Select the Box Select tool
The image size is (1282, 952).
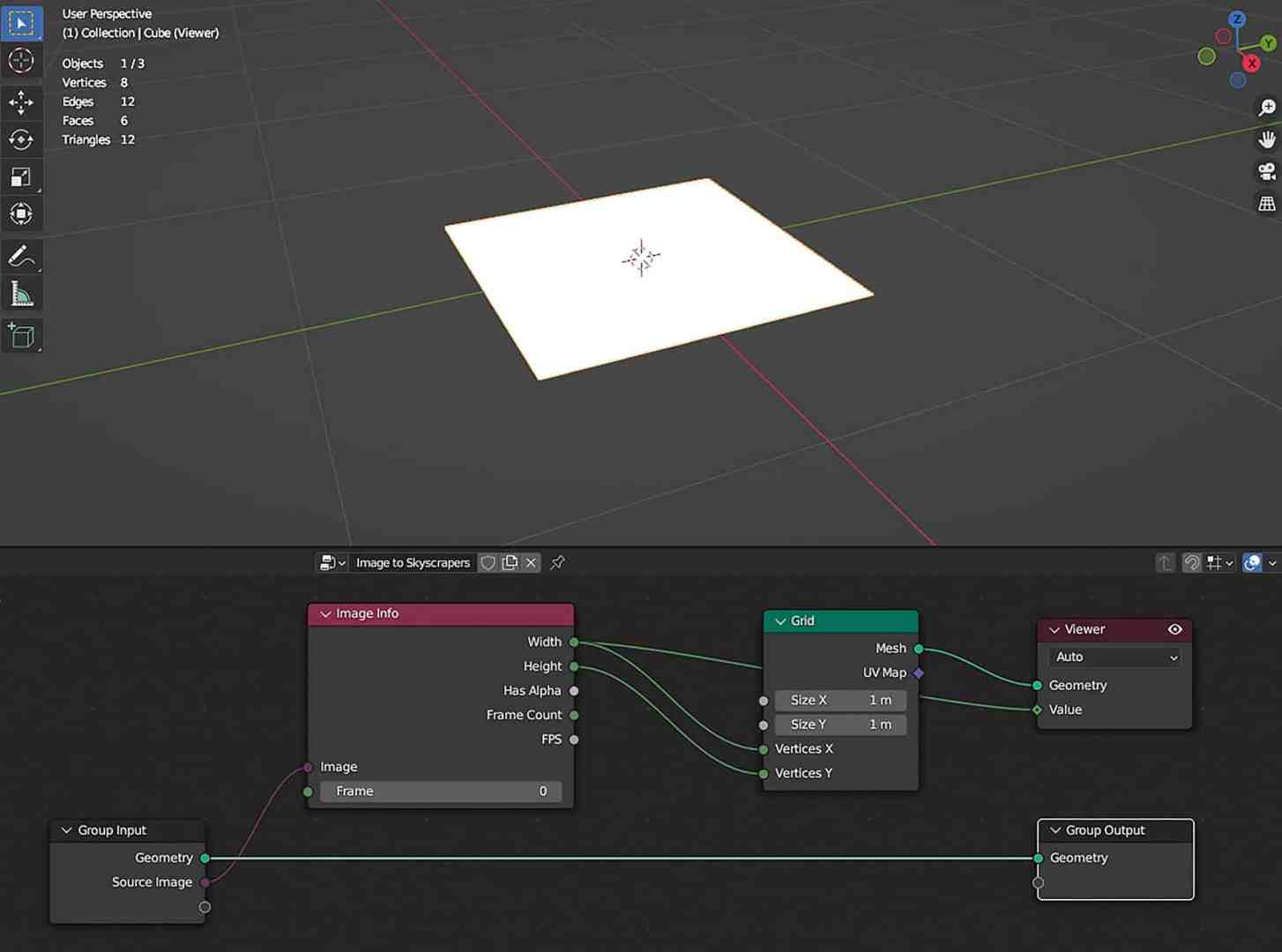22,22
